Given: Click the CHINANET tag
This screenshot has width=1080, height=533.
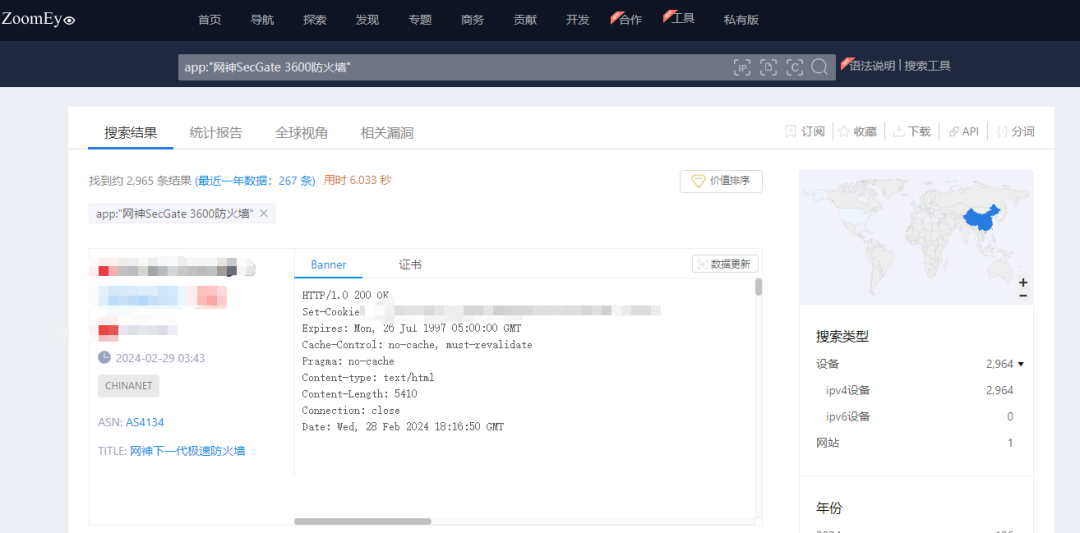Looking at the screenshot, I should coord(129,386).
